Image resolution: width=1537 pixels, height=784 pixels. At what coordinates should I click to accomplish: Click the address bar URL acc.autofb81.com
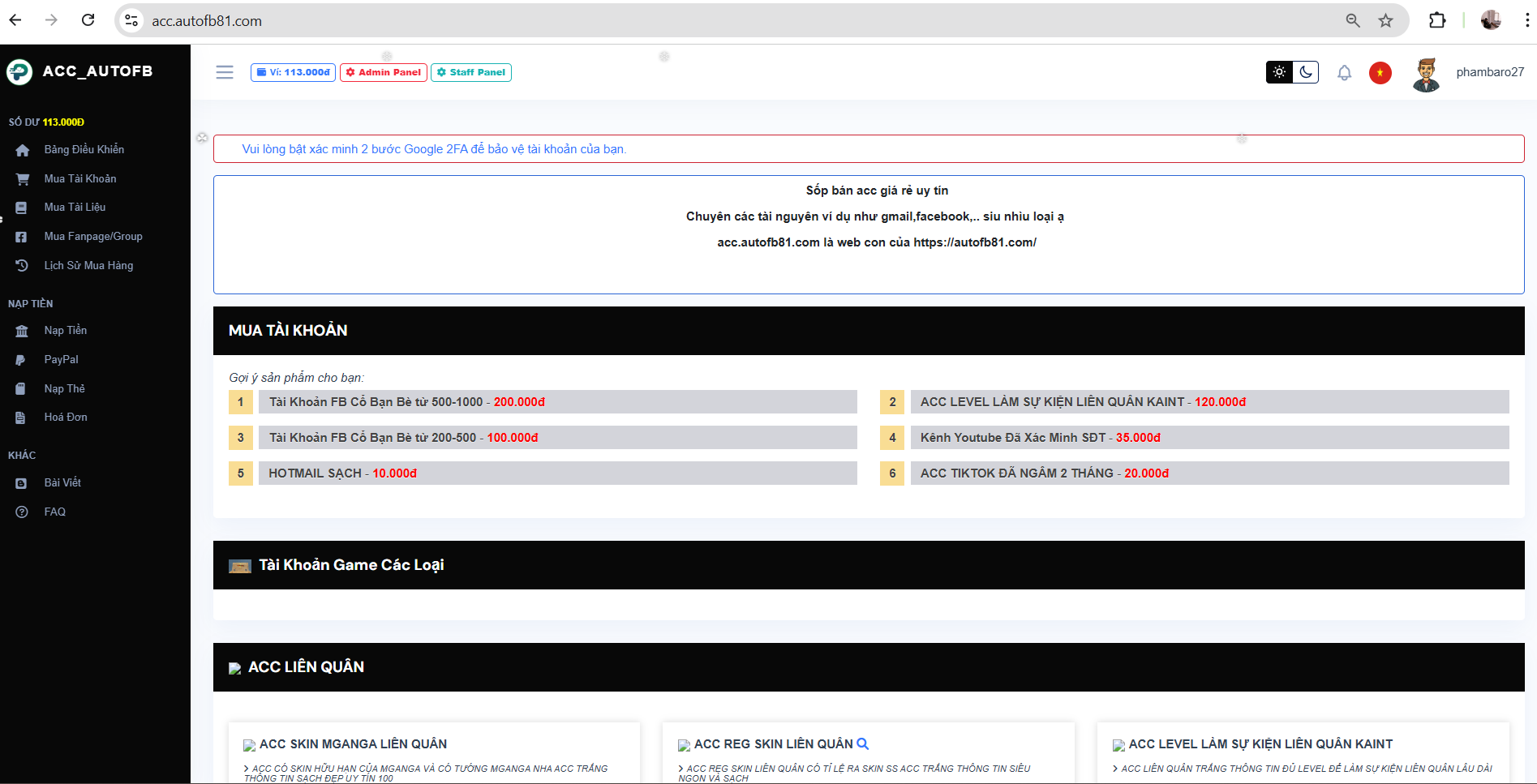pyautogui.click(x=207, y=21)
